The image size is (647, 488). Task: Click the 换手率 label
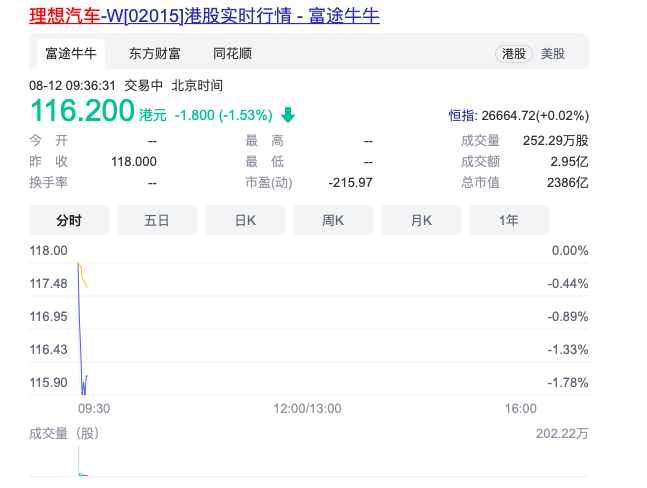pos(48,182)
